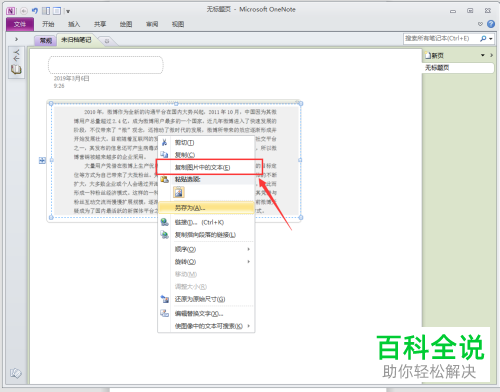Switch to the 审阅 ribbon tab
500x392 pixels.
(152, 24)
